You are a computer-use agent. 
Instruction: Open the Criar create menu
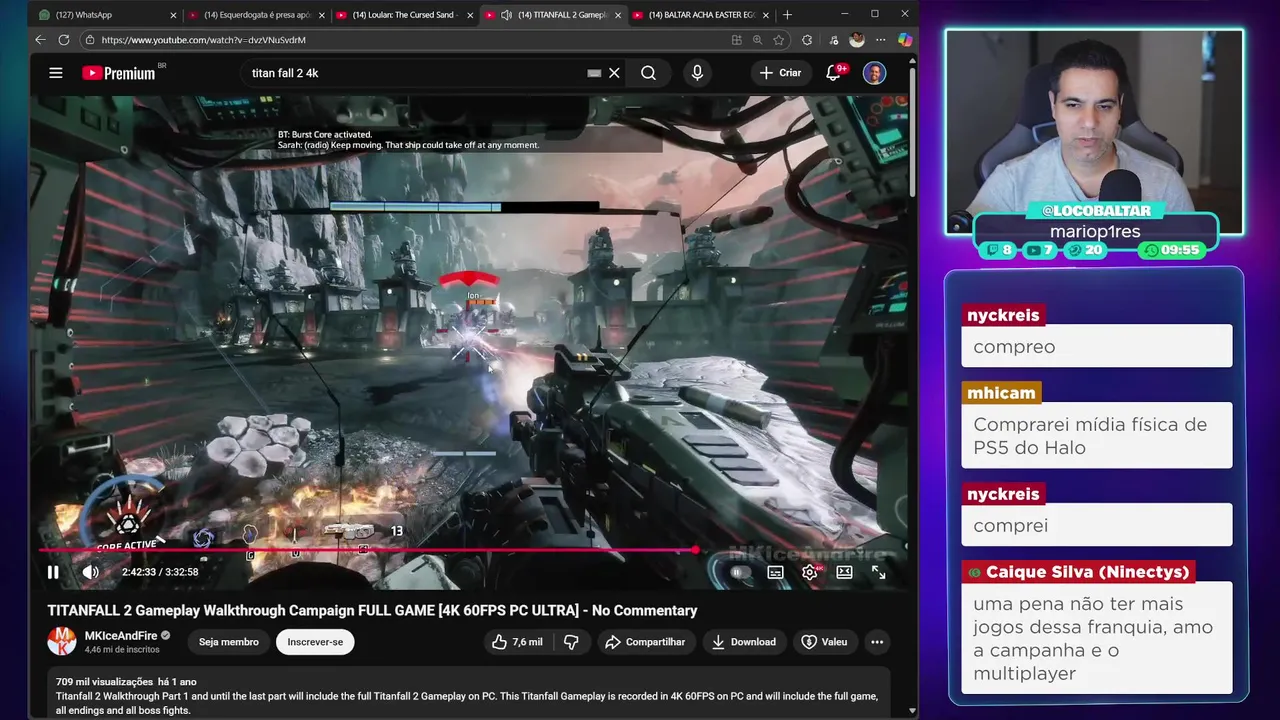pyautogui.click(x=780, y=73)
